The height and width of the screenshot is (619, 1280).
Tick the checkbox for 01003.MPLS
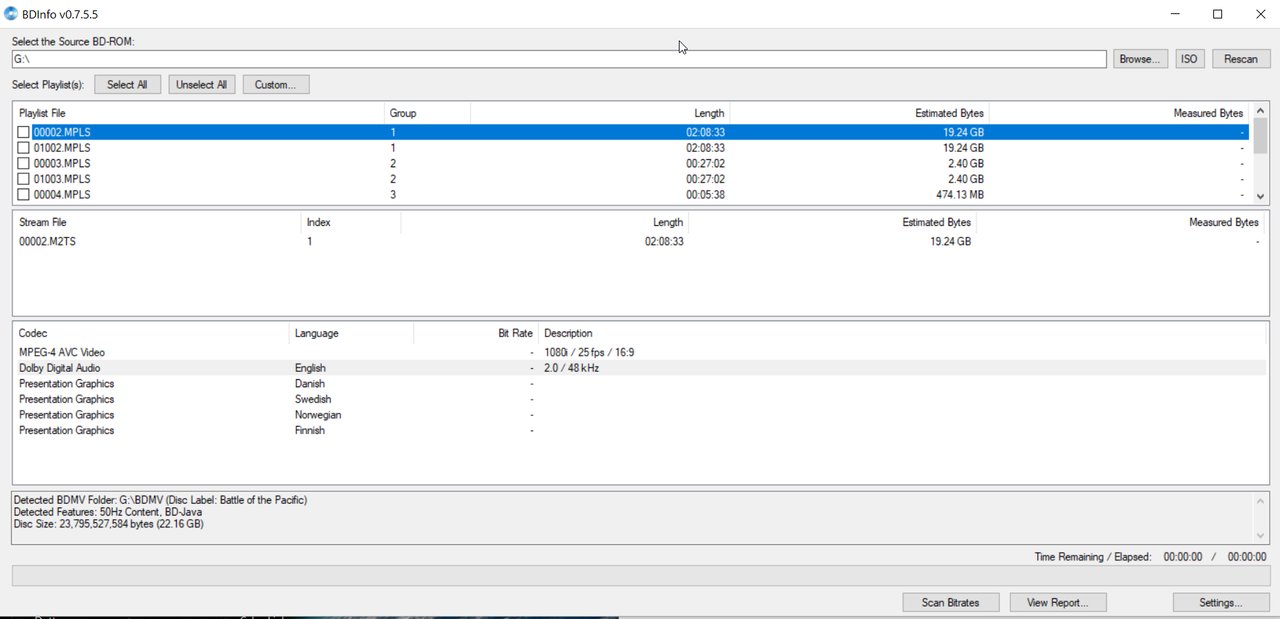point(24,179)
